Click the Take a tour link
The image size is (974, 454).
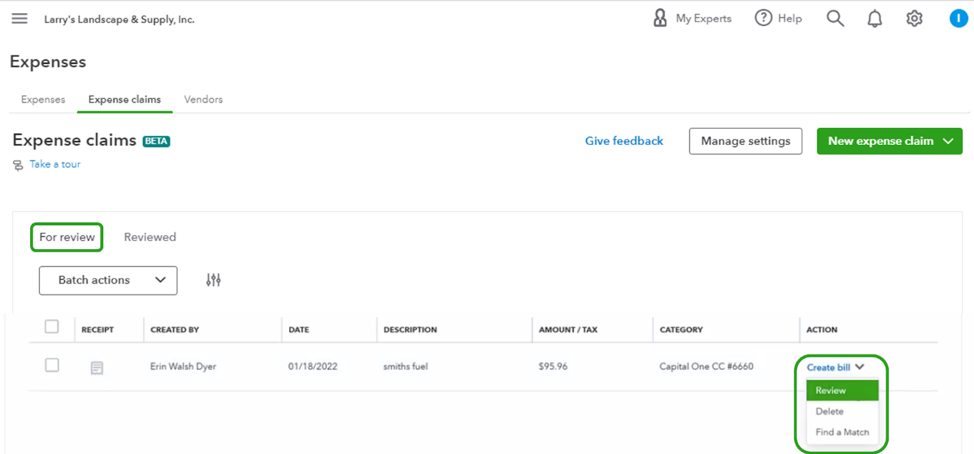(55, 165)
